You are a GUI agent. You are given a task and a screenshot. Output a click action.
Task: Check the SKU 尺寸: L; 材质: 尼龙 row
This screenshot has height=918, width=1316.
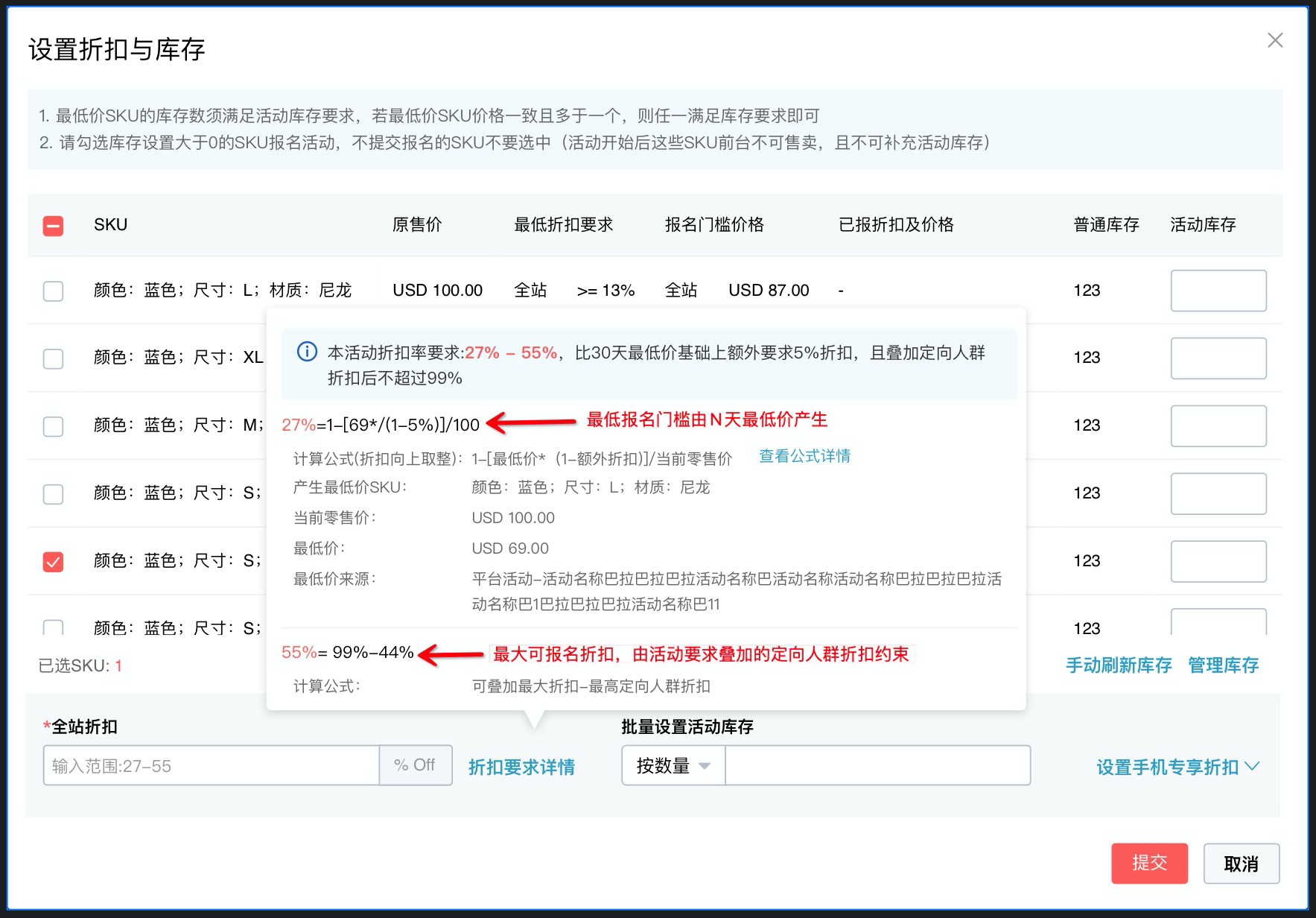[53, 291]
